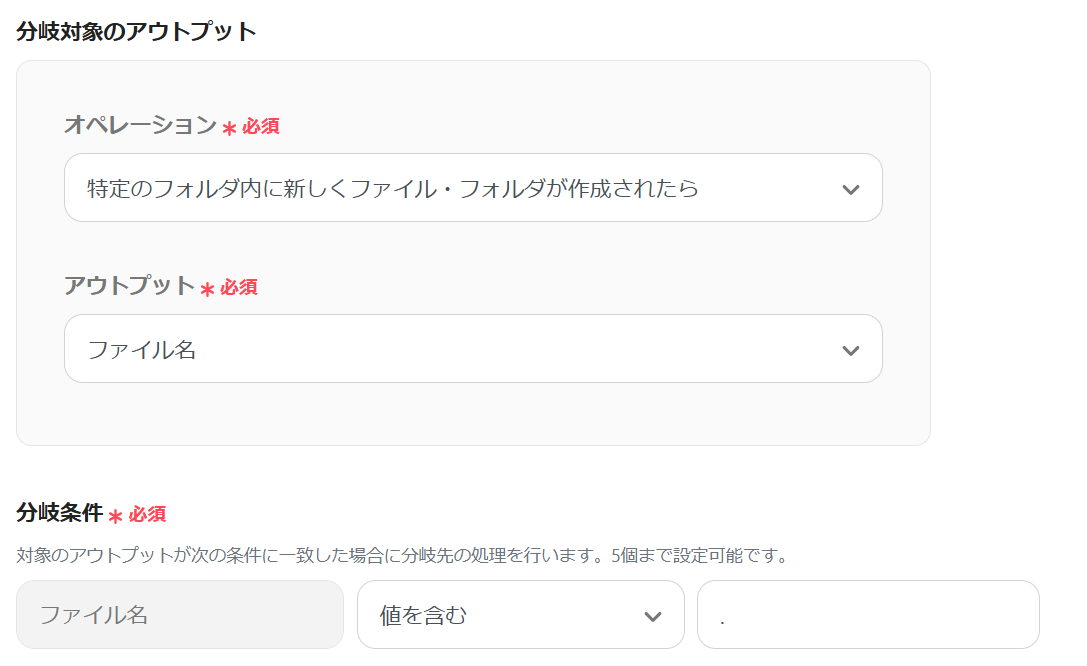Click the chevron arrow in アウトプット select box
The width and height of the screenshot is (1087, 666).
tap(851, 350)
